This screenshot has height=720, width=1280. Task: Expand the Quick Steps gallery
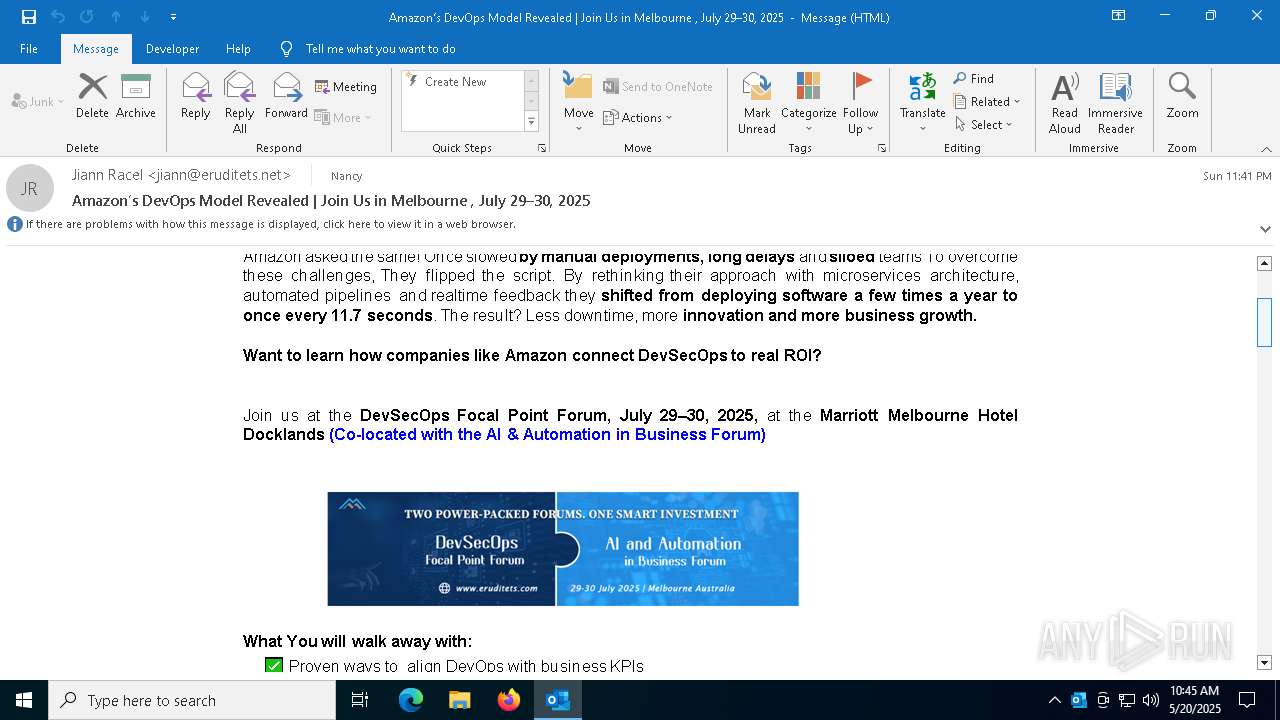point(531,122)
